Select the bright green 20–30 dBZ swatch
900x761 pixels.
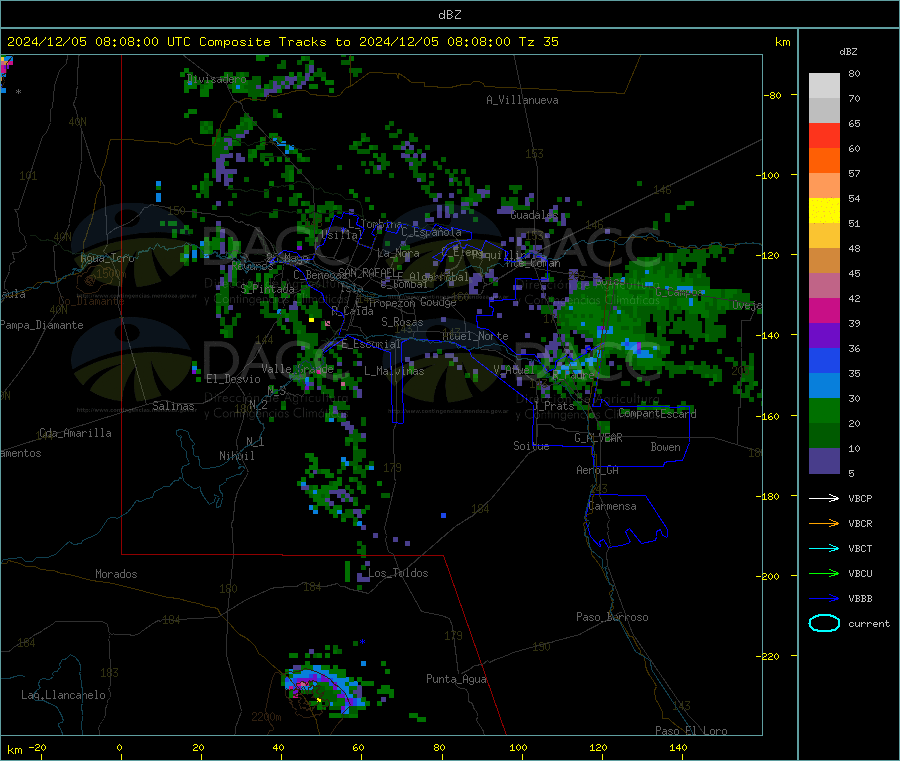(x=824, y=410)
